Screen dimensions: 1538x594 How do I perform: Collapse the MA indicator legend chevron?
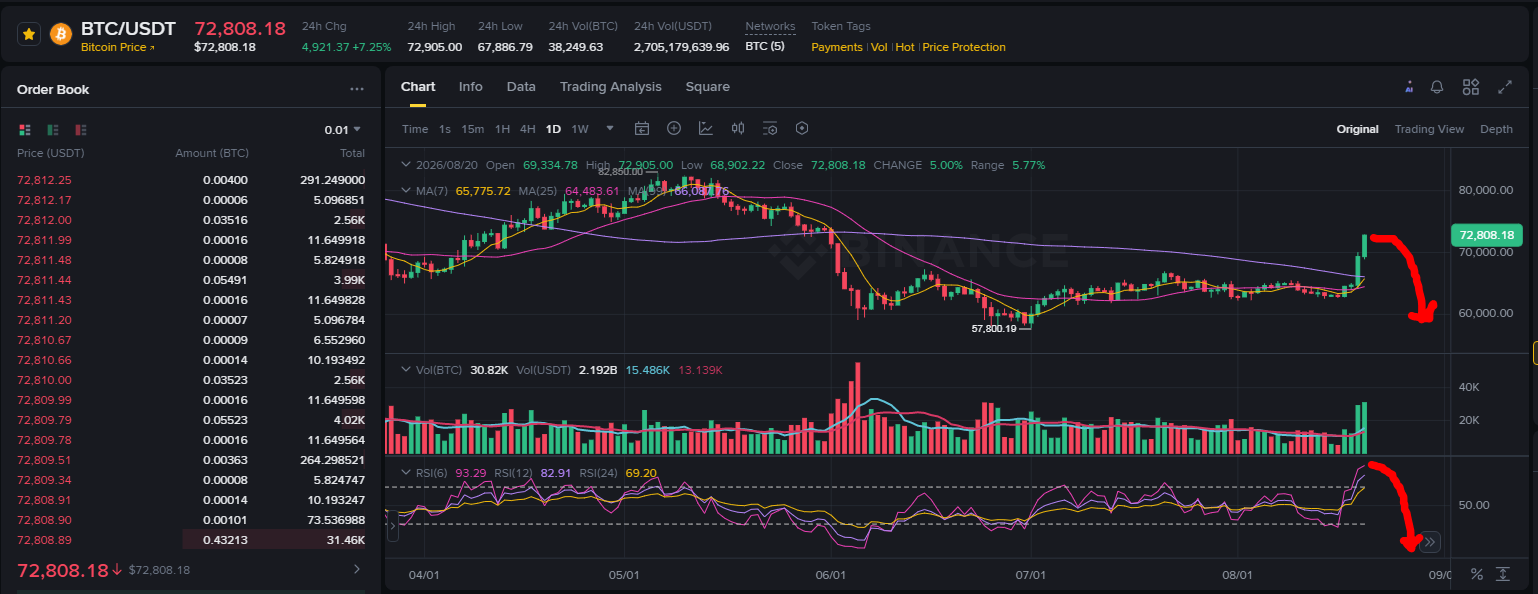click(x=405, y=190)
